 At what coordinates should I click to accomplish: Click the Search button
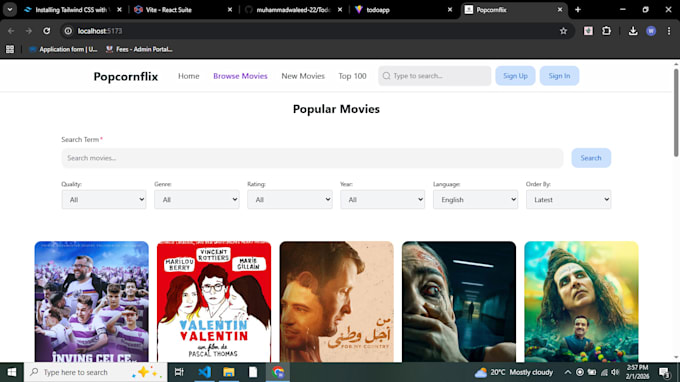click(x=591, y=158)
